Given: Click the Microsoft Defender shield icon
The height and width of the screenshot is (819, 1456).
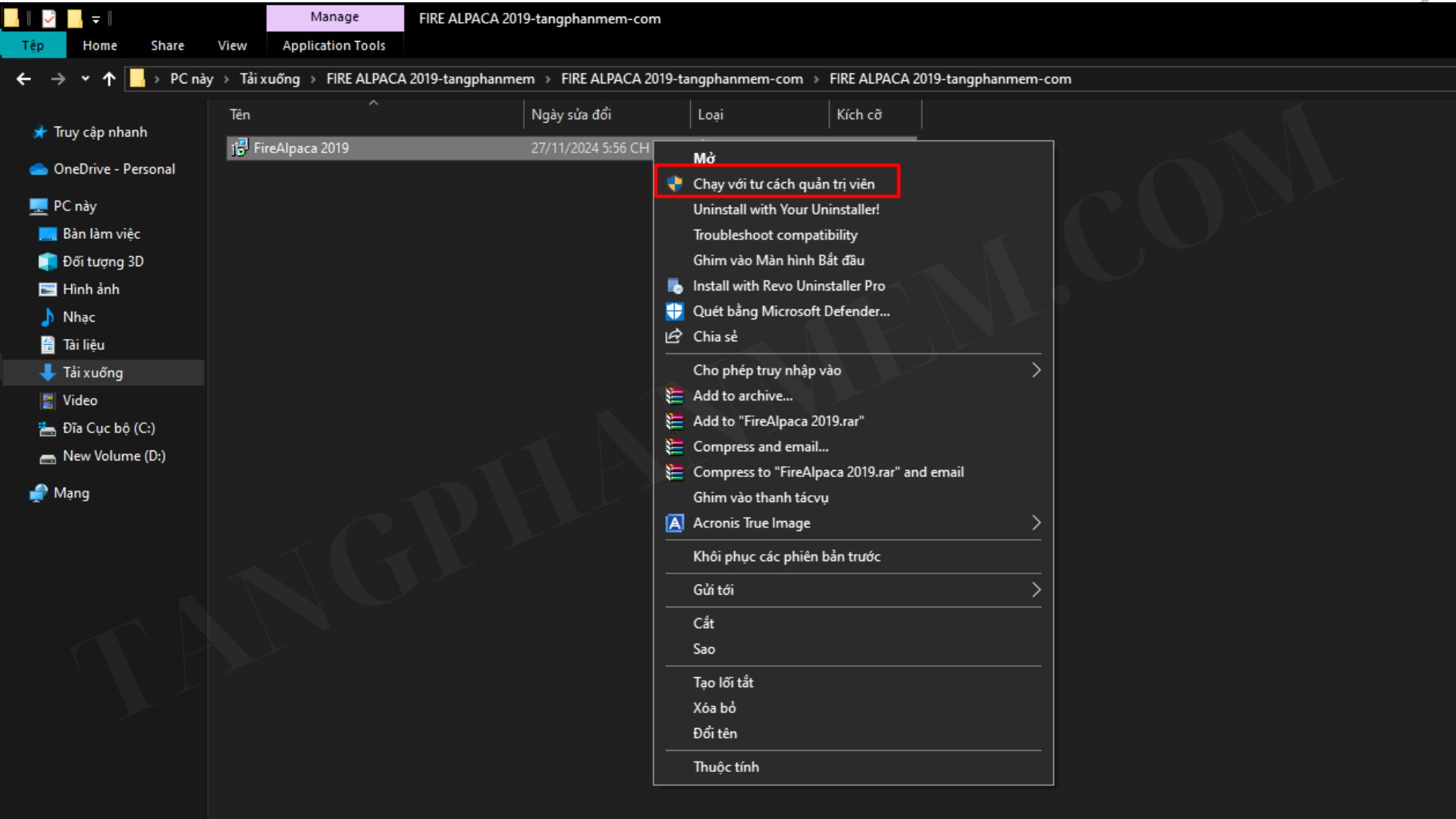Looking at the screenshot, I should (674, 311).
